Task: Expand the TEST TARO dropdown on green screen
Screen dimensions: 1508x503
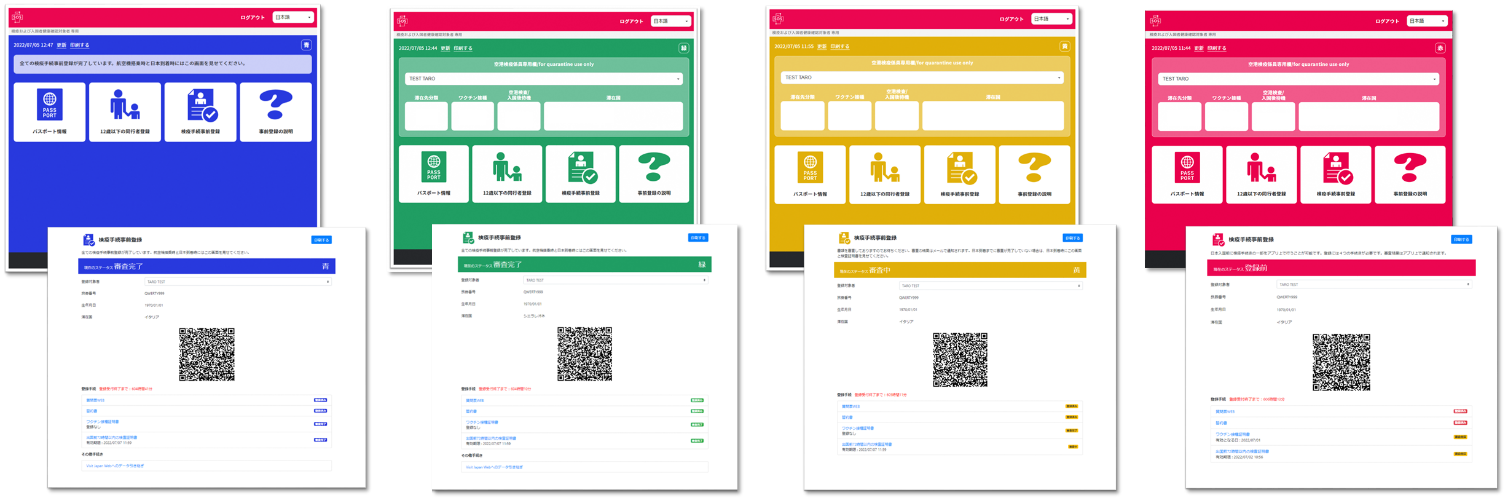Action: (x=543, y=78)
